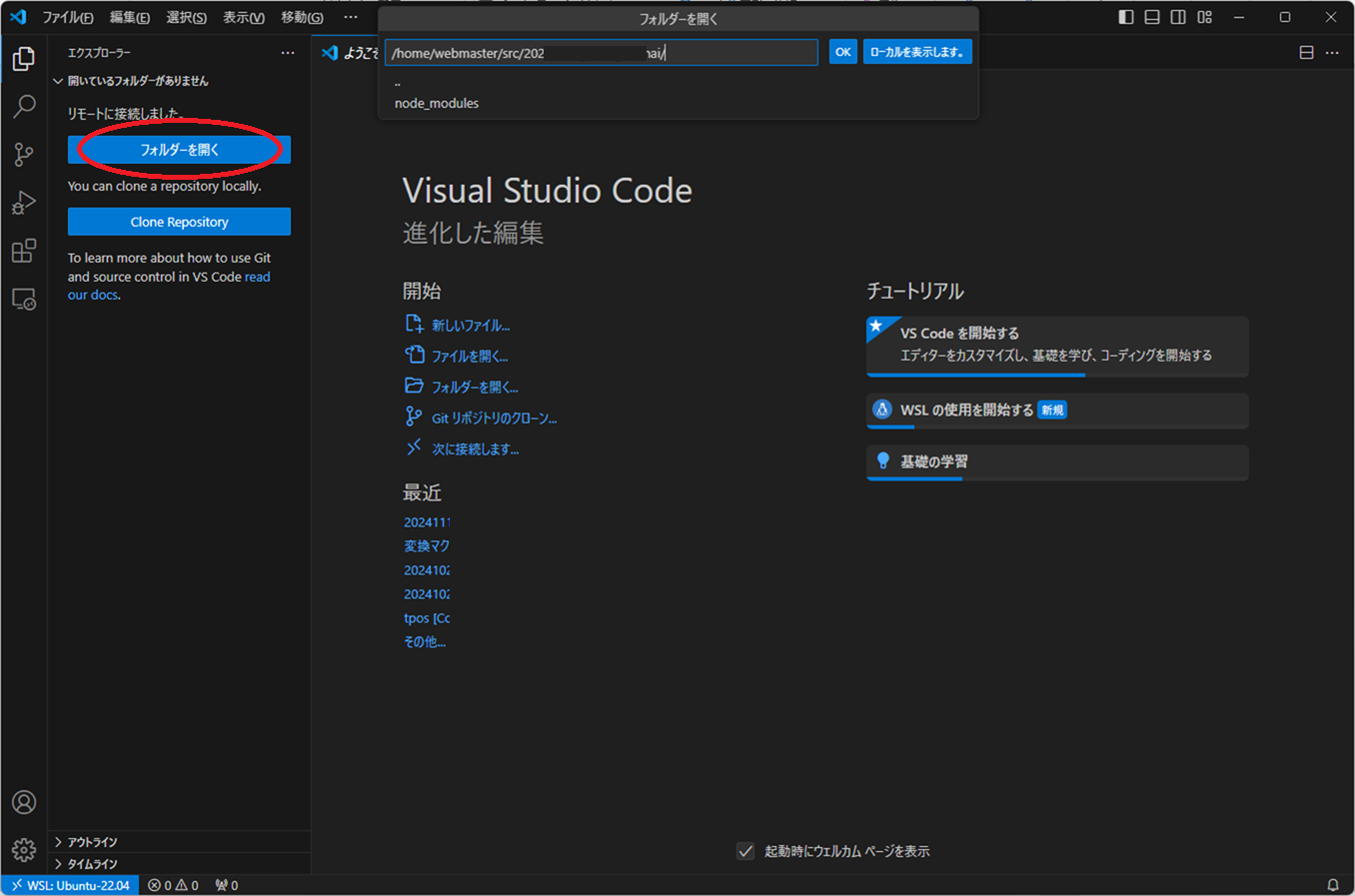Open the 移動(G) menu

tap(302, 17)
